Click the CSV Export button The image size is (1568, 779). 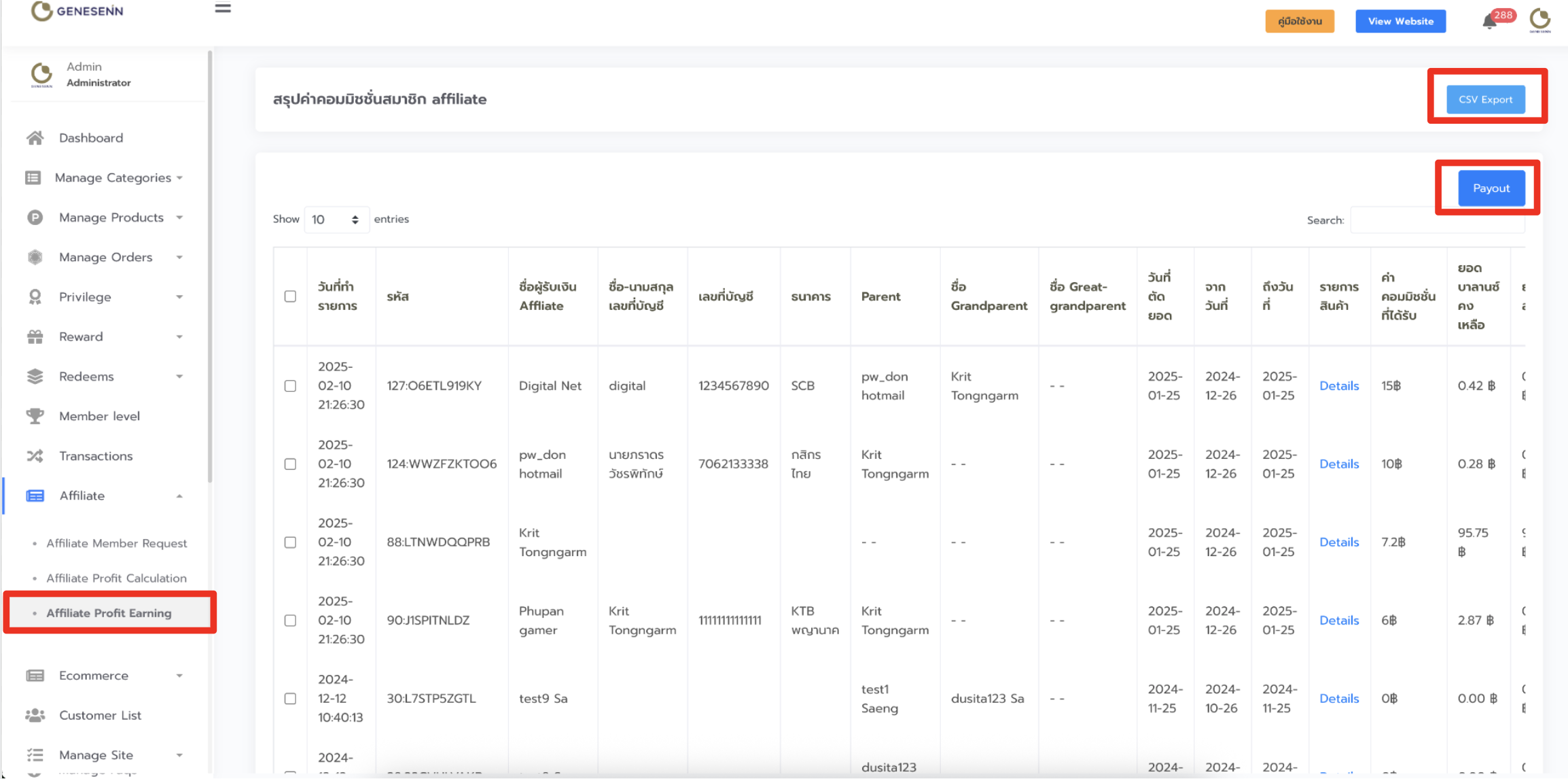click(x=1485, y=99)
